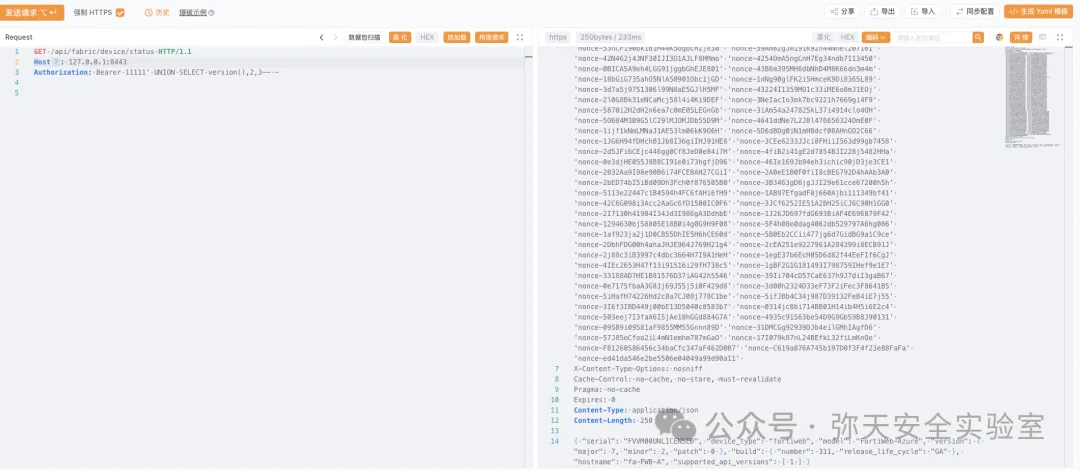Screen dimensions: 1080x470
Task: Open 同步配置 sync configuration
Action: pyautogui.click(x=973, y=12)
